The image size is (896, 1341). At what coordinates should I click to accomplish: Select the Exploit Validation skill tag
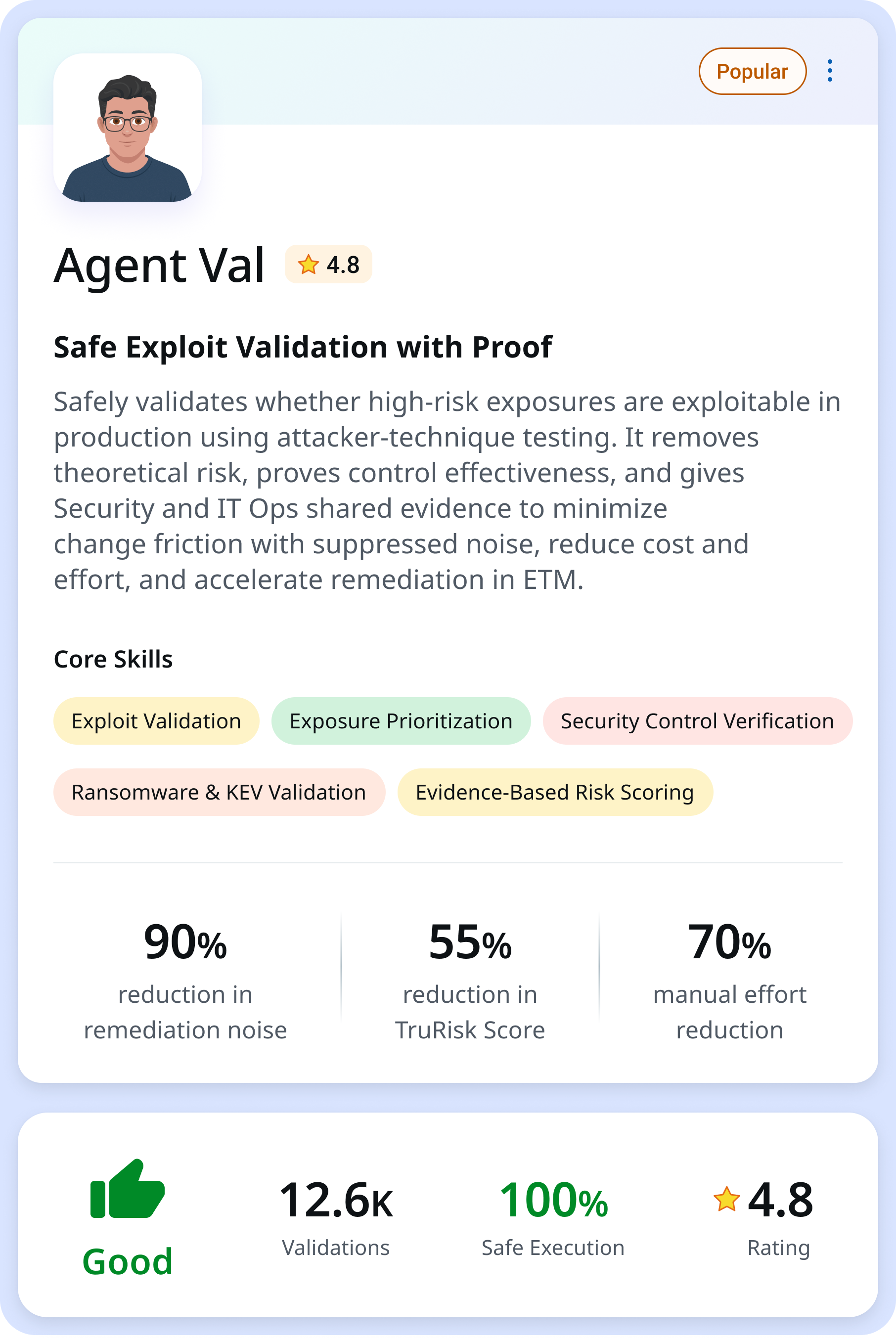(156, 721)
